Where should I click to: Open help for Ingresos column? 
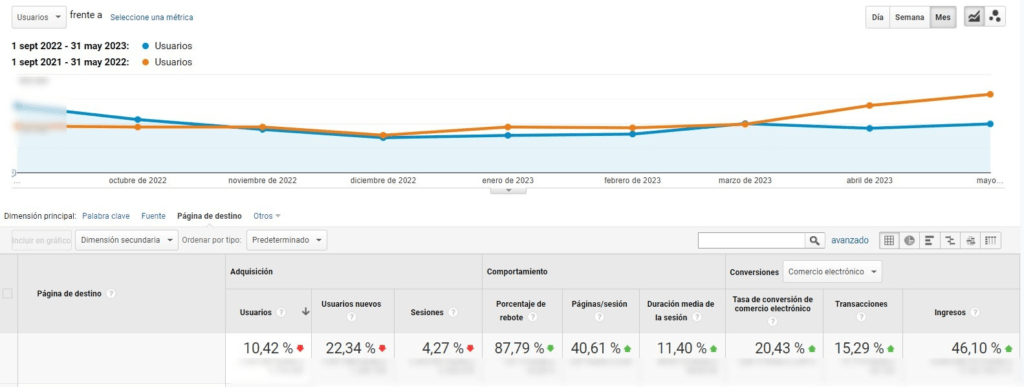(x=975, y=313)
